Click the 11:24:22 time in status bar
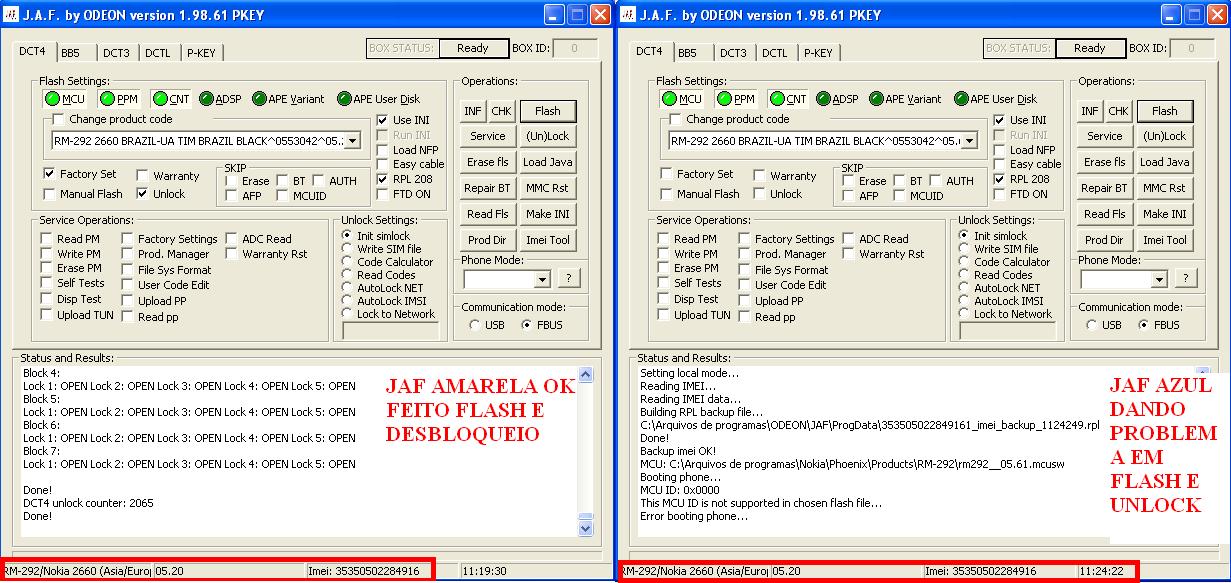The width and height of the screenshot is (1231, 583). point(1101,571)
